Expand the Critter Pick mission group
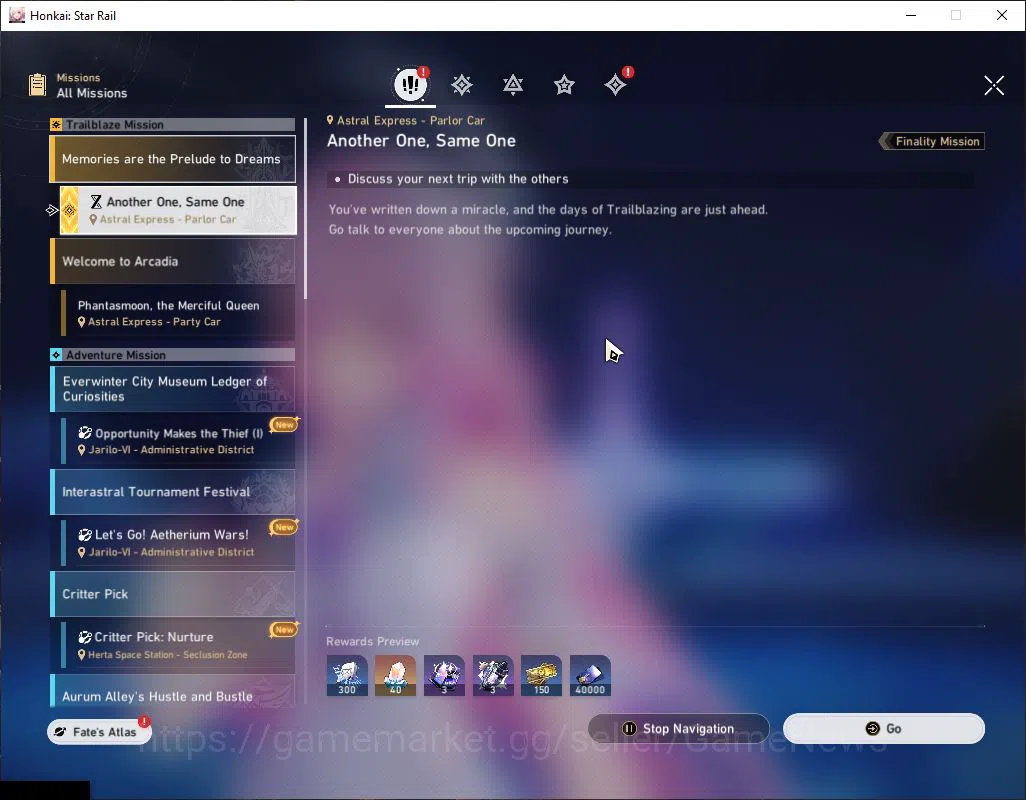The width and height of the screenshot is (1026, 800). tap(173, 594)
